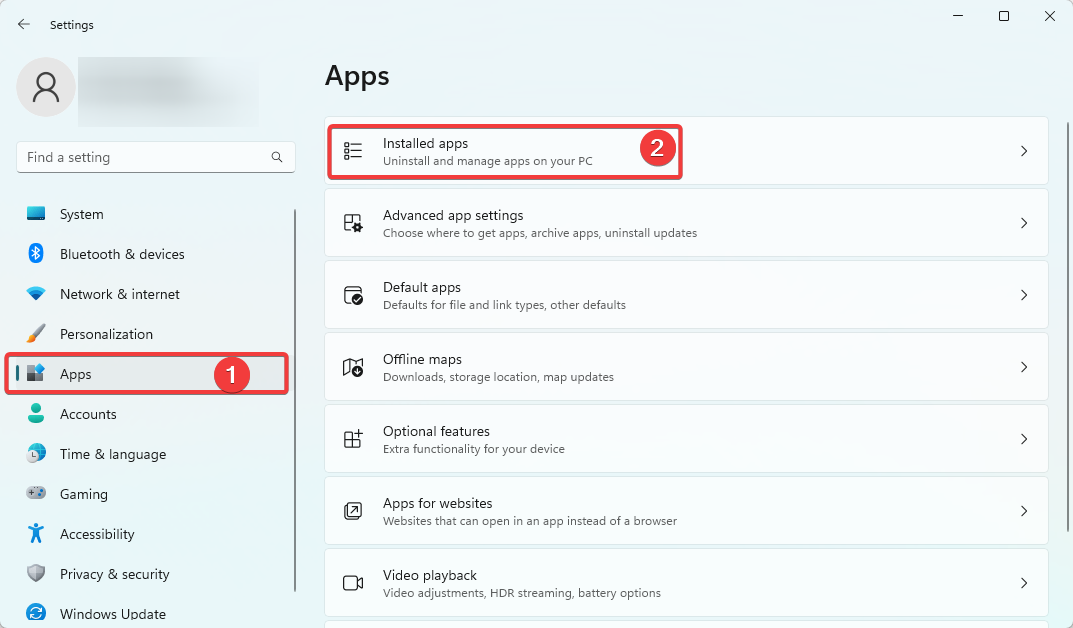
Task: Click the Find a setting search box
Action: click(140, 157)
